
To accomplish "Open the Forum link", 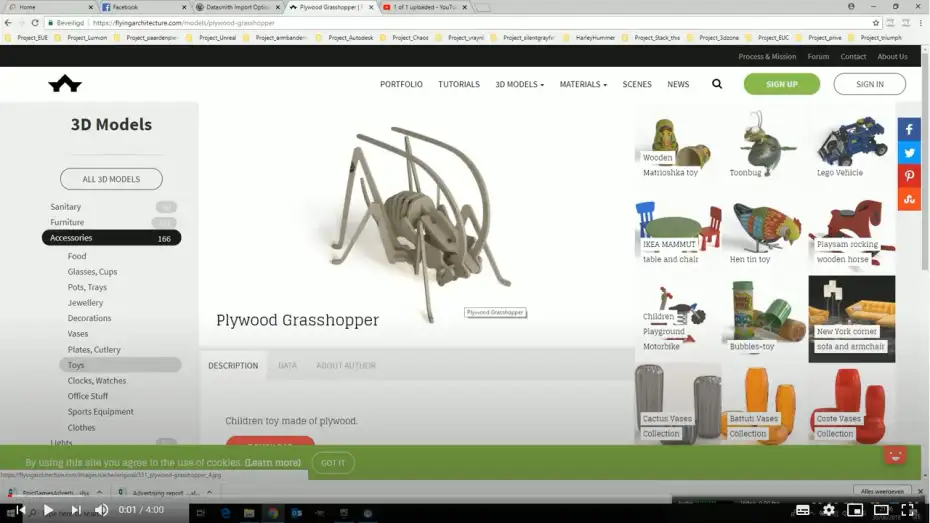I will [818, 56].
